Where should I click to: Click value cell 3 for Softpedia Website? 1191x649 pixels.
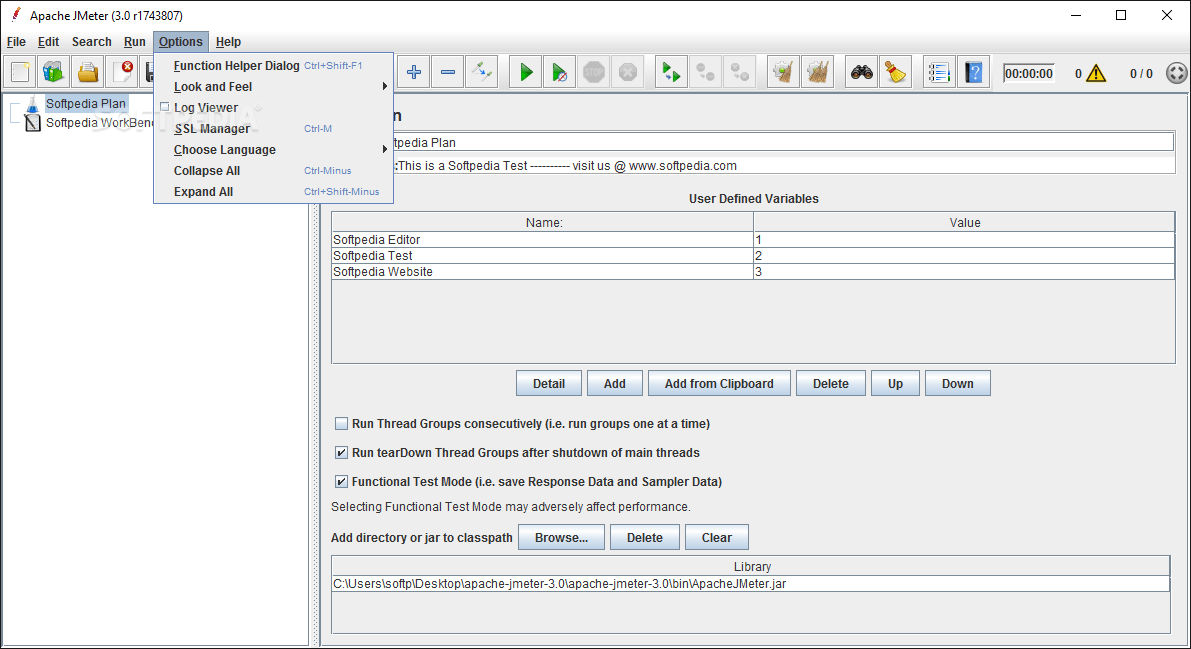(964, 271)
